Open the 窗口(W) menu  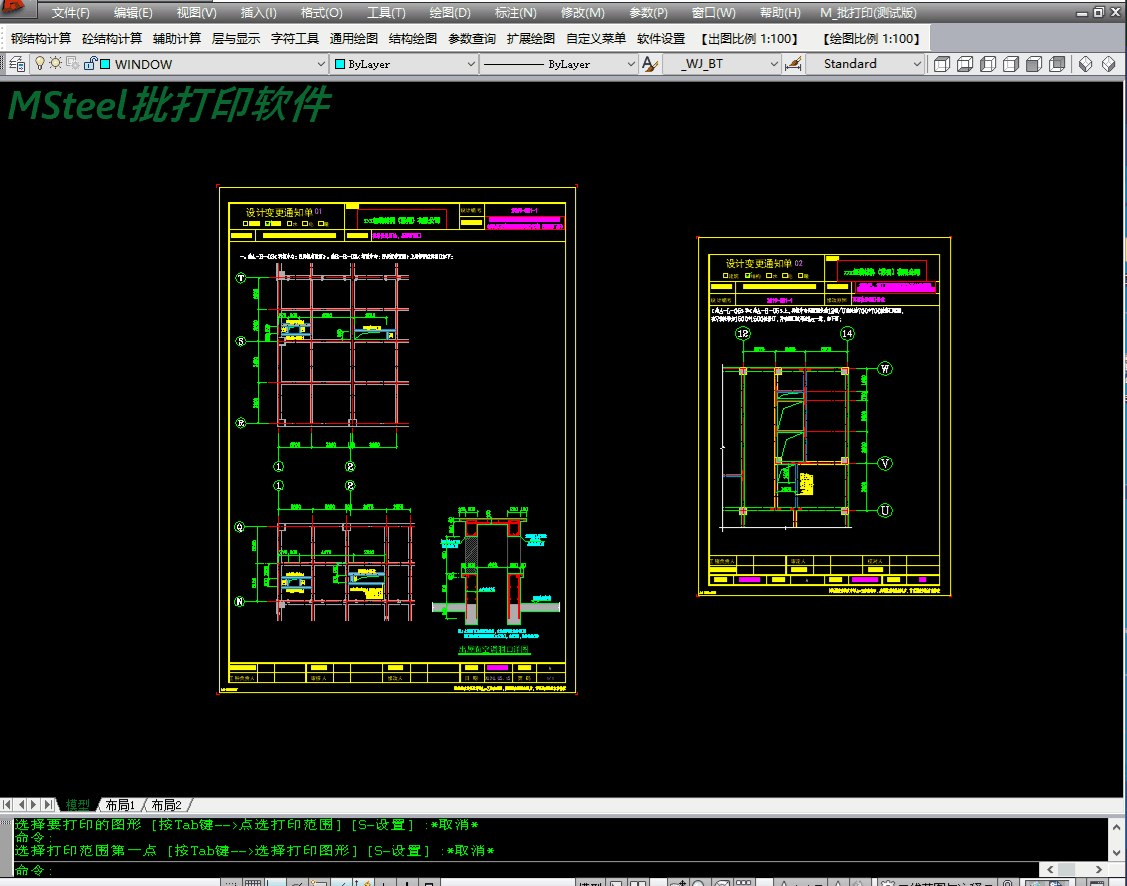[x=713, y=13]
